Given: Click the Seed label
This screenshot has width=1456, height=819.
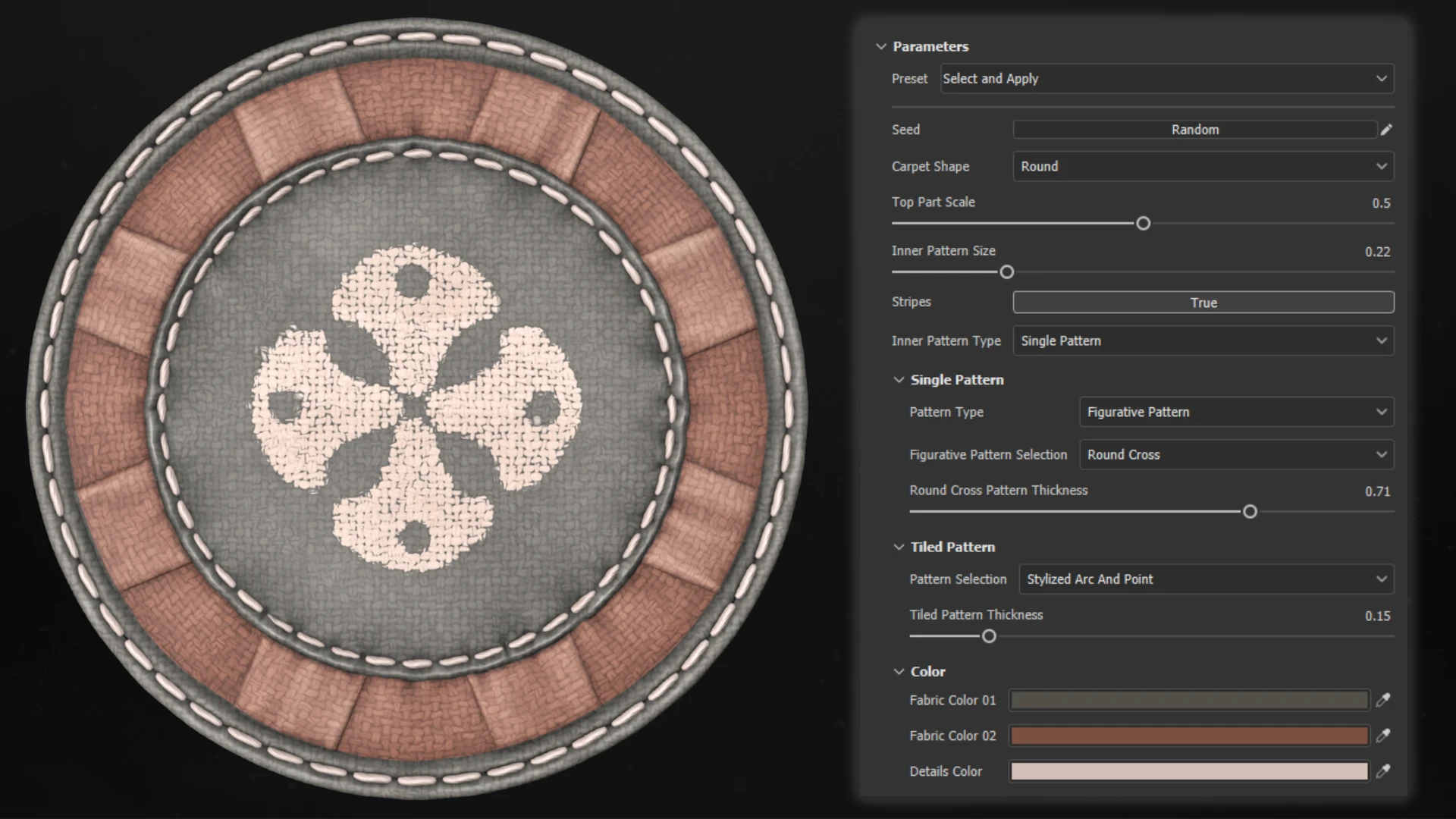Looking at the screenshot, I should point(905,130).
